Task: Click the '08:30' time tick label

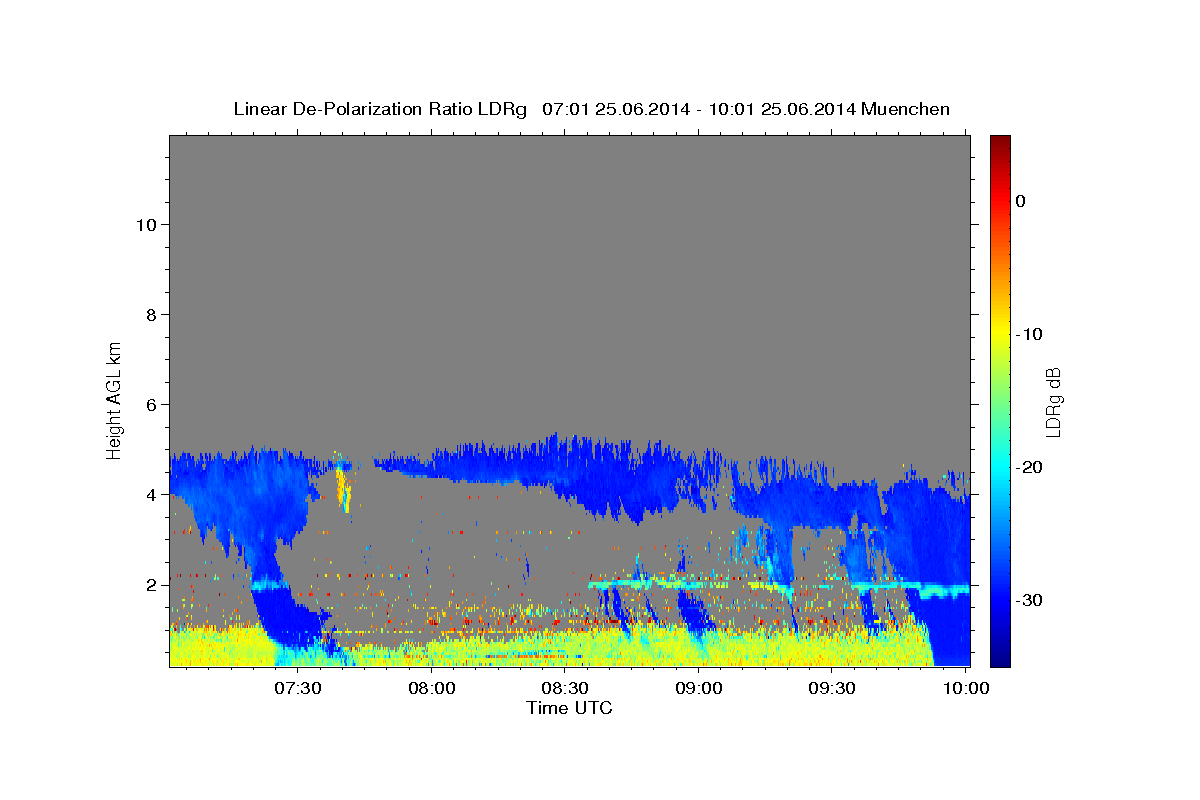Action: pos(565,689)
